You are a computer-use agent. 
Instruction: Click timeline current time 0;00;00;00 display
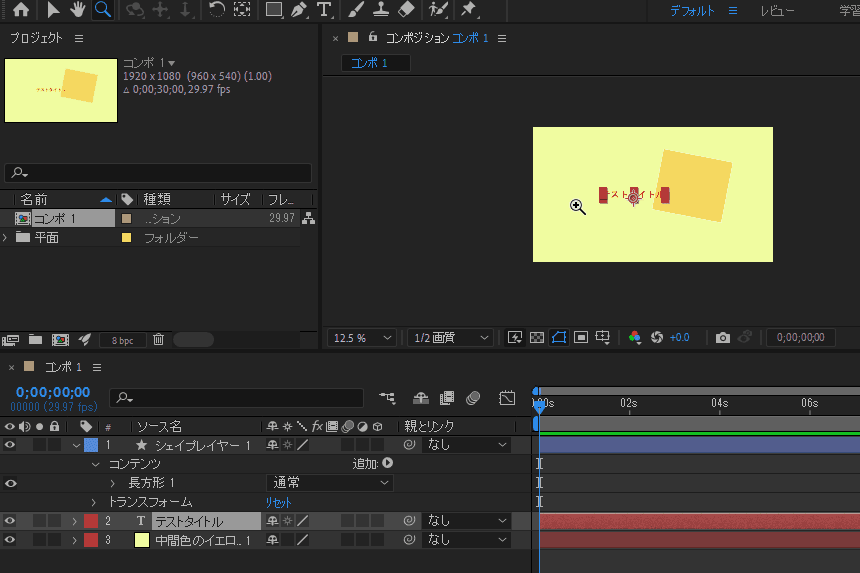tap(53, 392)
